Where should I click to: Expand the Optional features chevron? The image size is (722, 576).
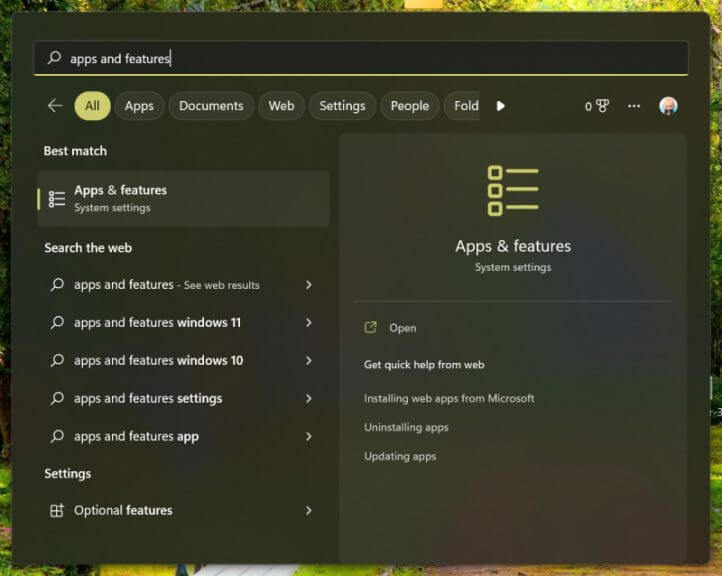click(x=309, y=511)
